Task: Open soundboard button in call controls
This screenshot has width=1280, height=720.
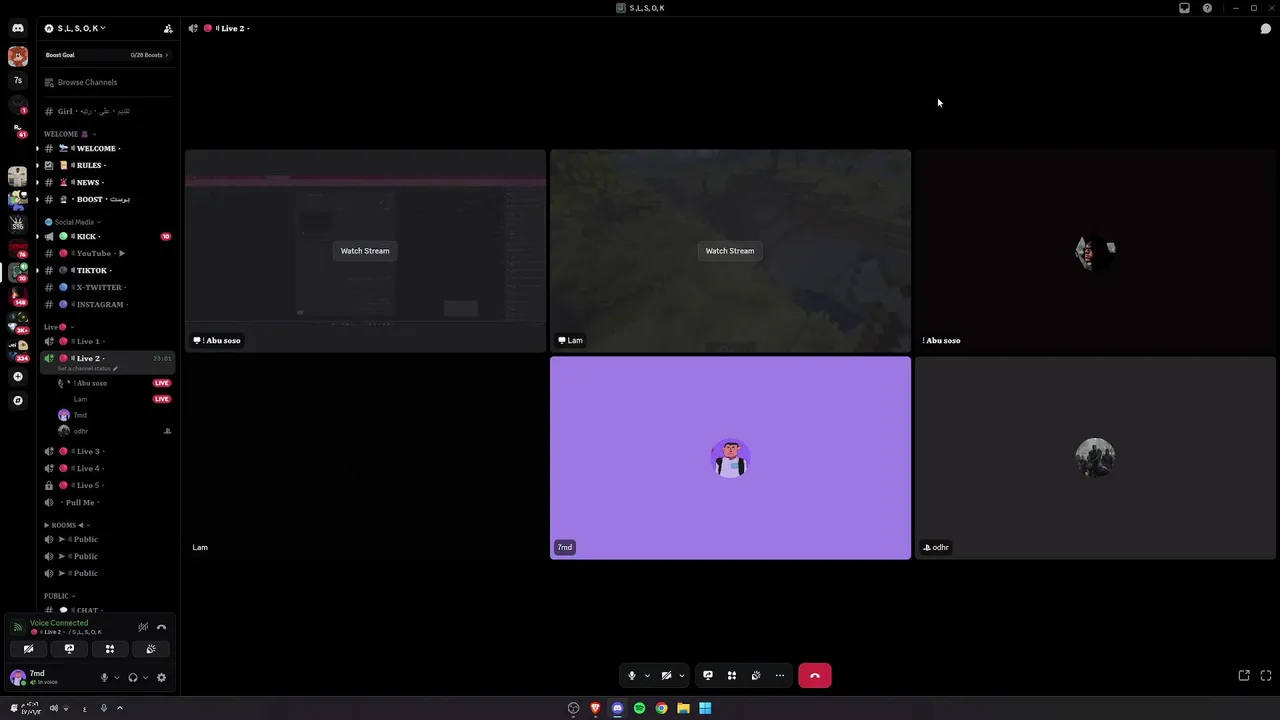Action: point(755,676)
